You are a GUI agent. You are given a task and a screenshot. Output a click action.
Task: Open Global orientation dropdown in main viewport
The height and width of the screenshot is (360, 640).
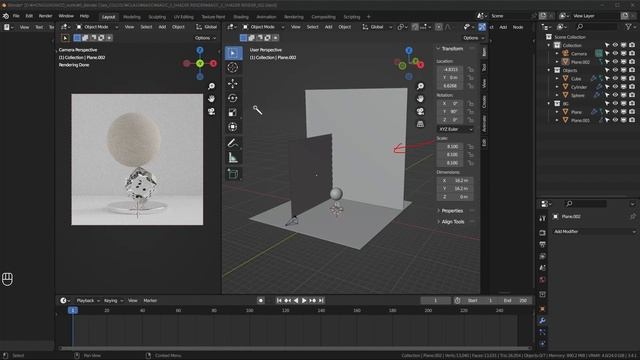pyautogui.click(x=377, y=27)
